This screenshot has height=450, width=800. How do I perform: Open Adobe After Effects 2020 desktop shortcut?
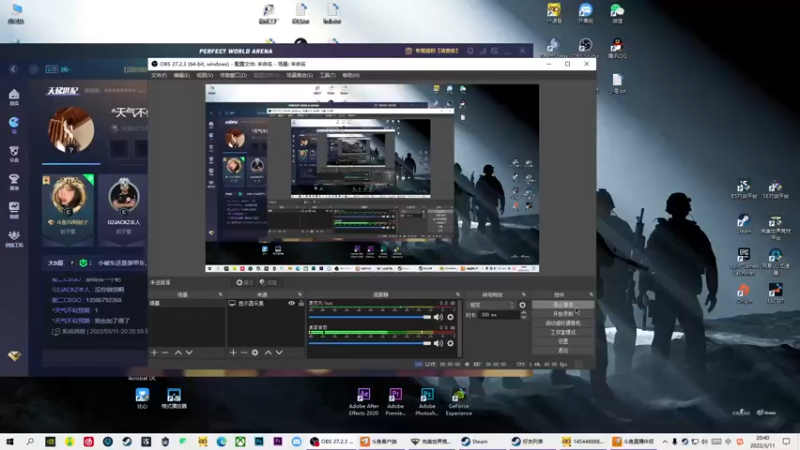click(x=364, y=402)
